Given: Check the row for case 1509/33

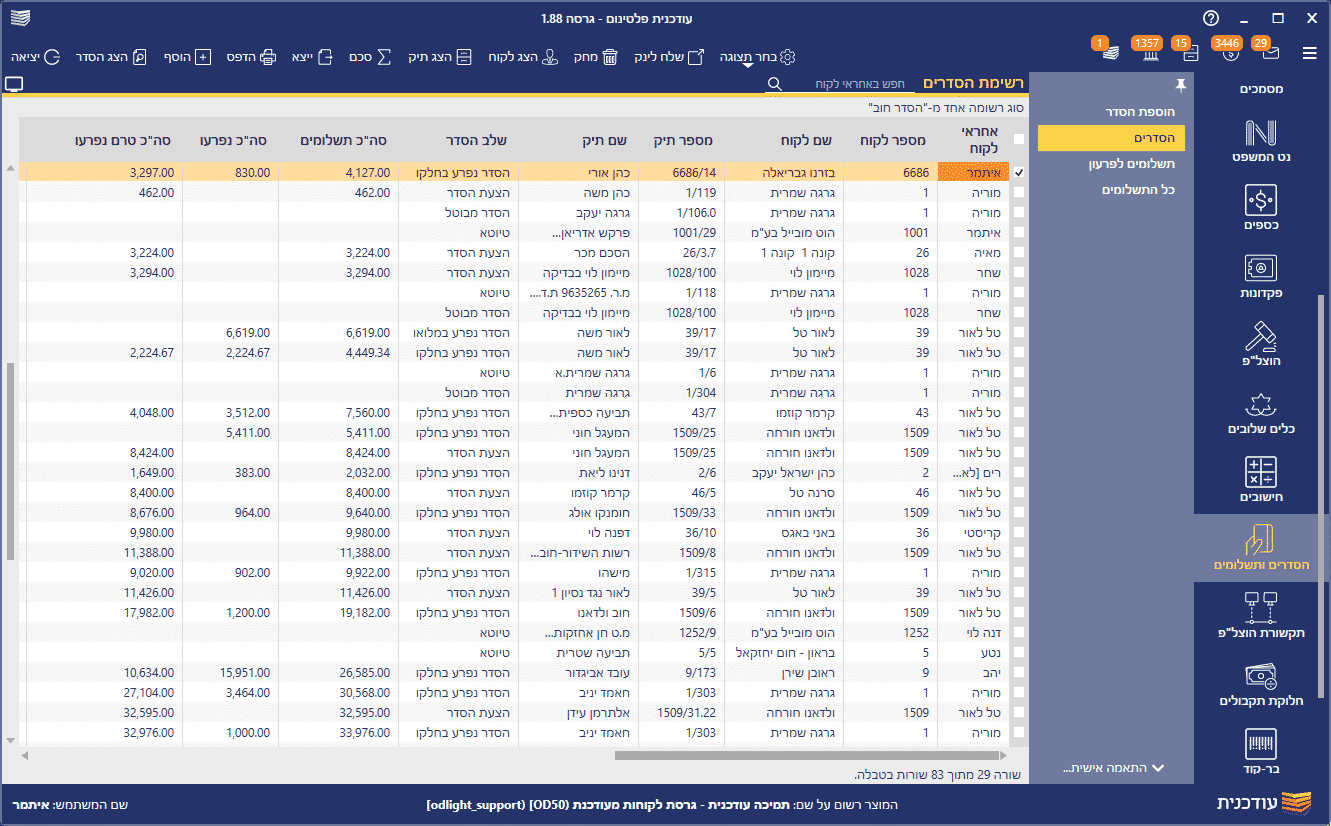Looking at the screenshot, I should (1019, 512).
